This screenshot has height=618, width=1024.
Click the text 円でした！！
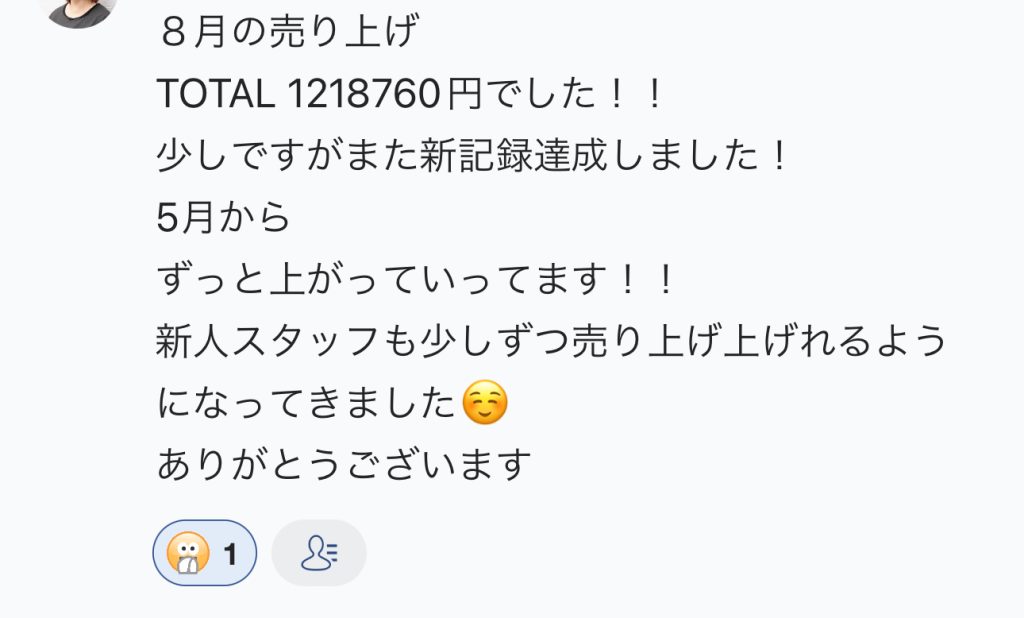click(x=556, y=93)
